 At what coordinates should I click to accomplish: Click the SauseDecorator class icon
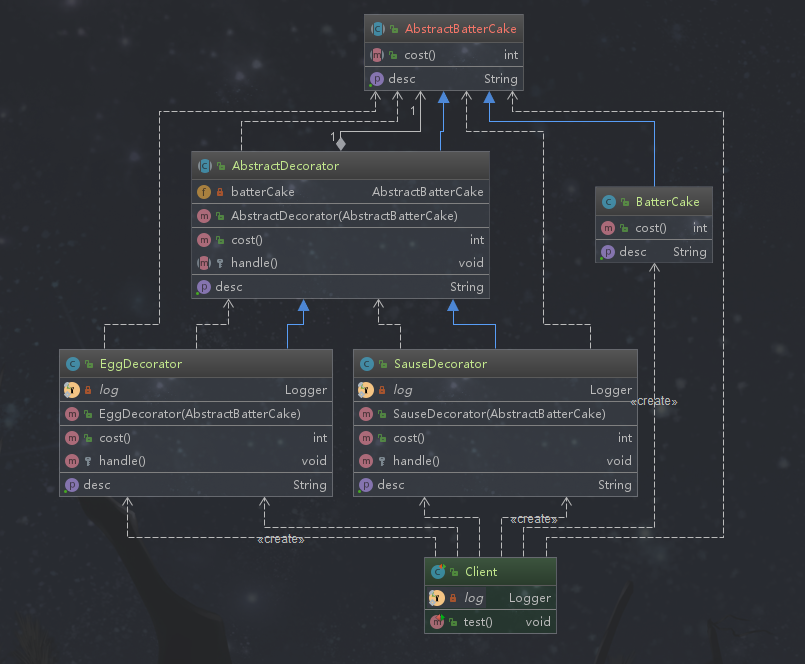[367, 364]
